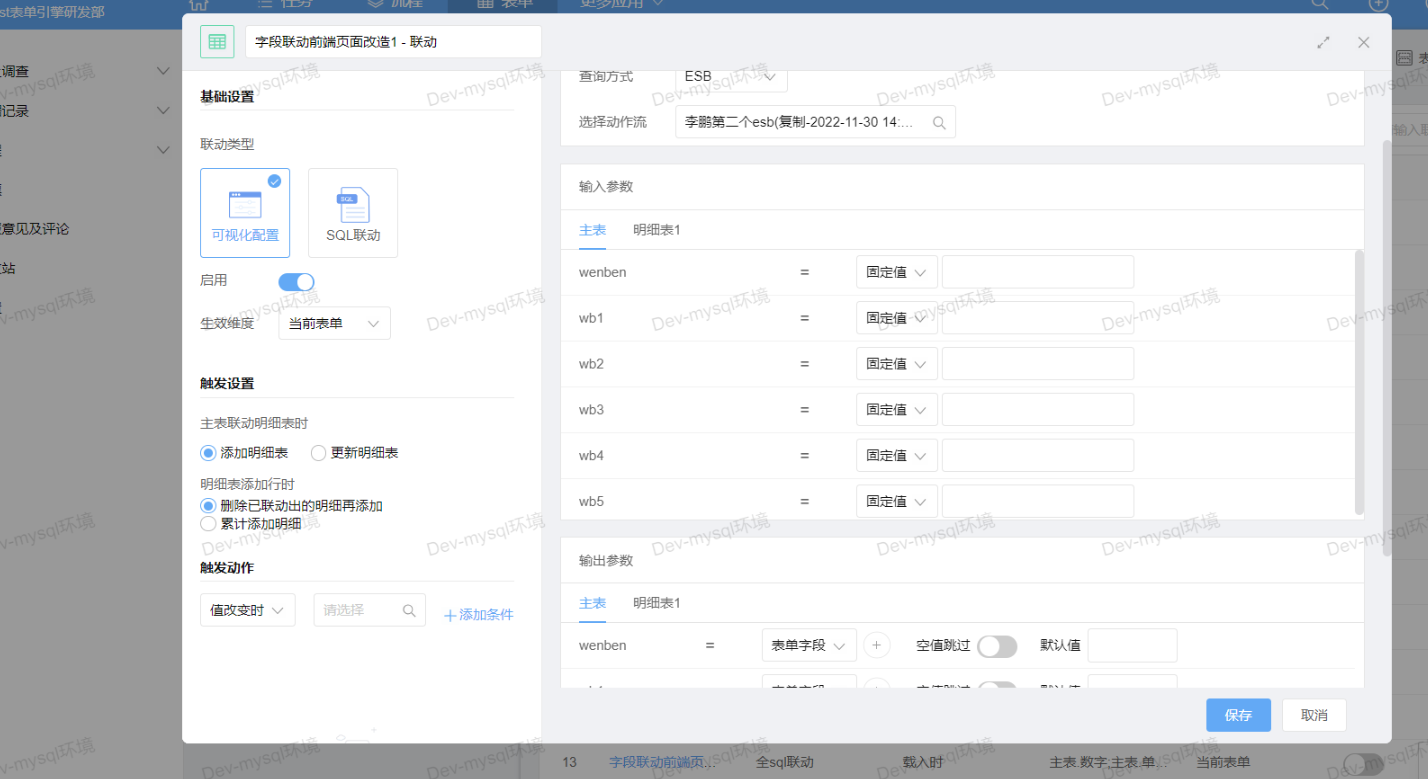The image size is (1428, 779).
Task: Open the 生效维度 当前表单 dropdown
Action: tap(334, 324)
